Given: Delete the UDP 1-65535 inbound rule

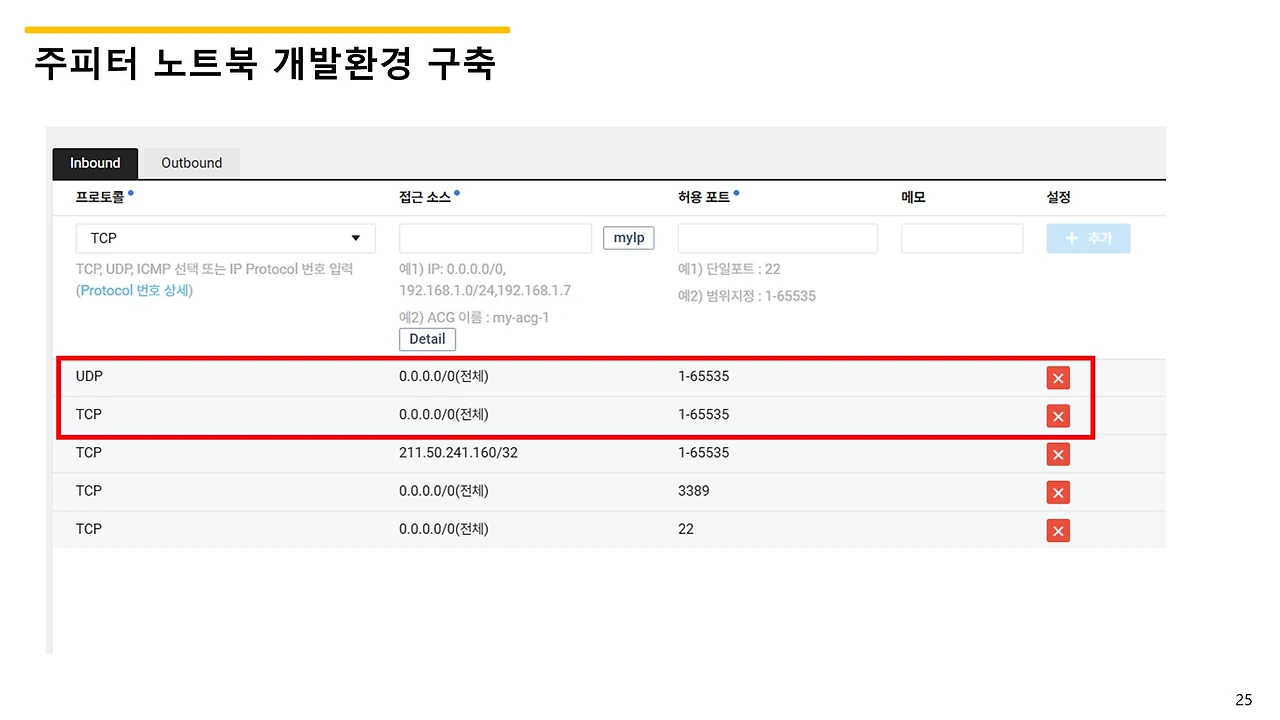Looking at the screenshot, I should [x=1058, y=377].
